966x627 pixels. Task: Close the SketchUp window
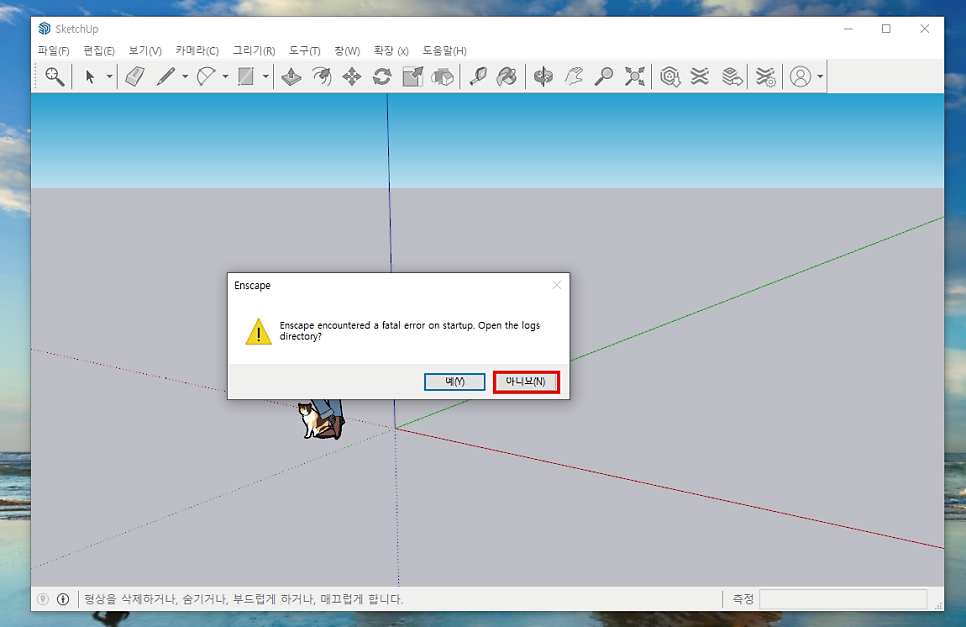925,29
